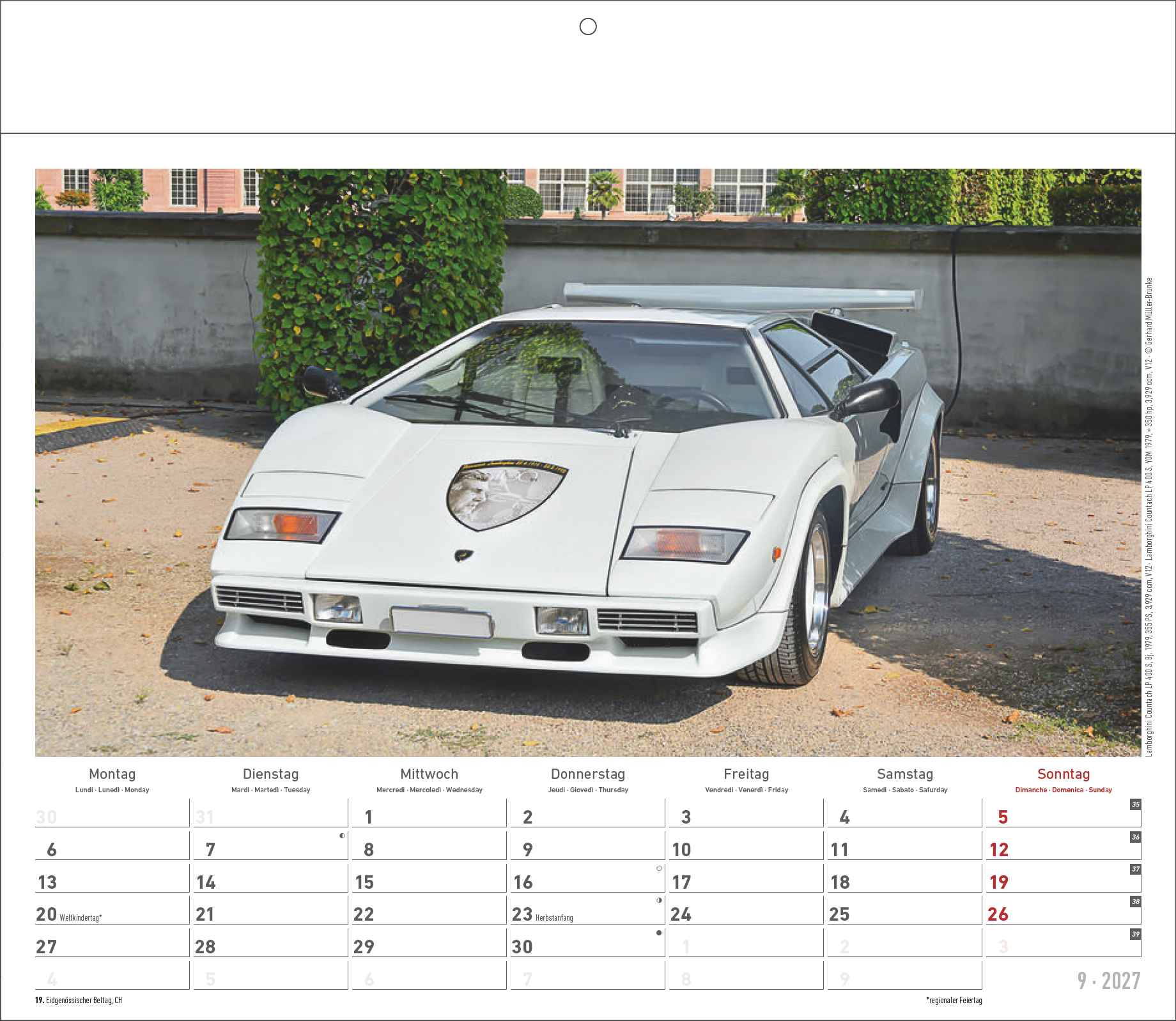
Task: Click the Dienstag column header
Action: click(x=270, y=774)
